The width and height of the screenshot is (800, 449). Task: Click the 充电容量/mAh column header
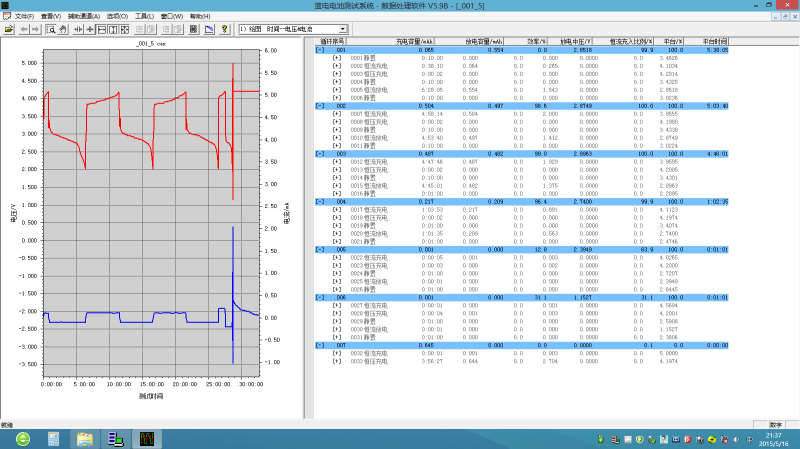click(x=416, y=41)
